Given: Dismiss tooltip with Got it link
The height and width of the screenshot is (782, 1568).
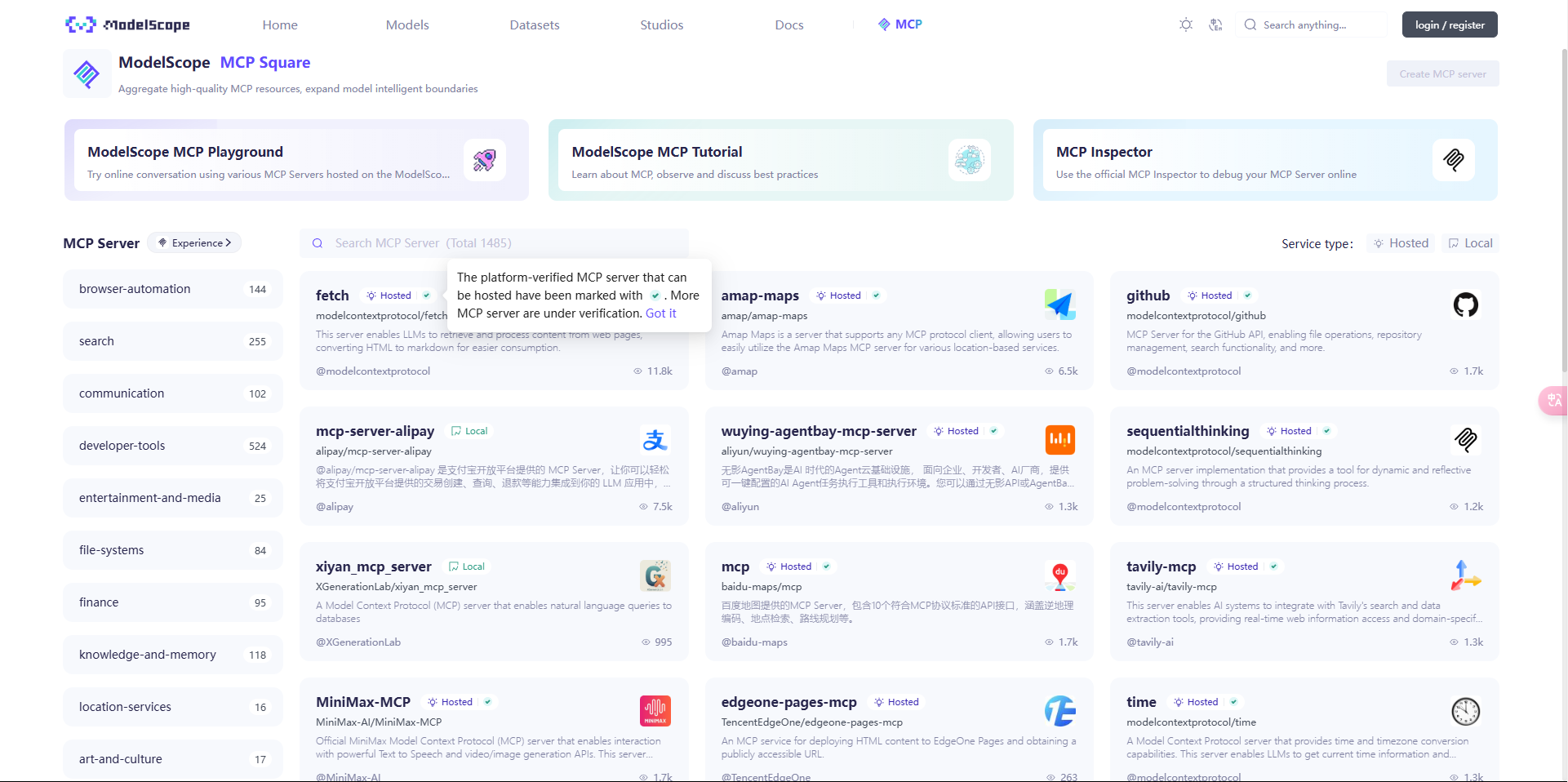Looking at the screenshot, I should click(661, 313).
